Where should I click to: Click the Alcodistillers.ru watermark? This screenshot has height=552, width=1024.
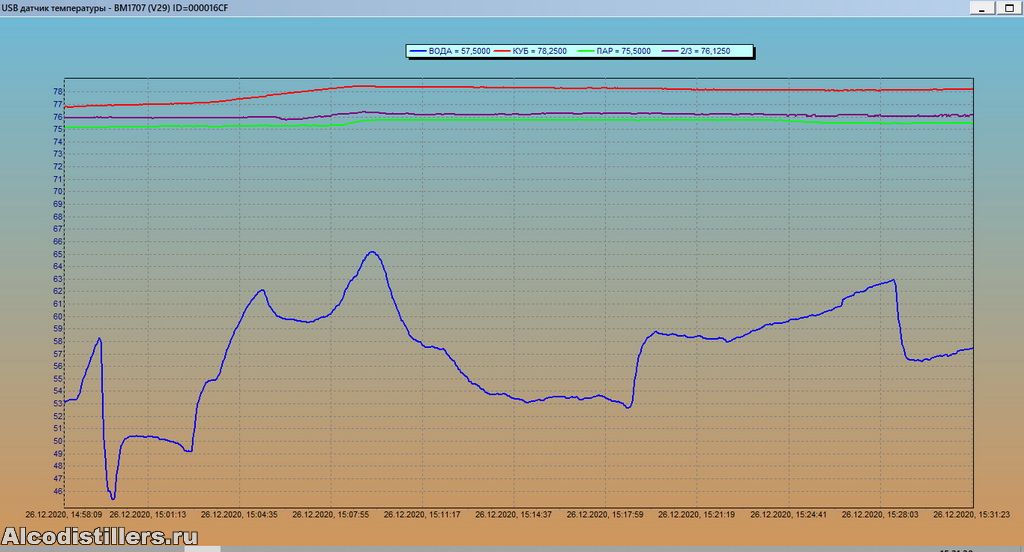98,537
